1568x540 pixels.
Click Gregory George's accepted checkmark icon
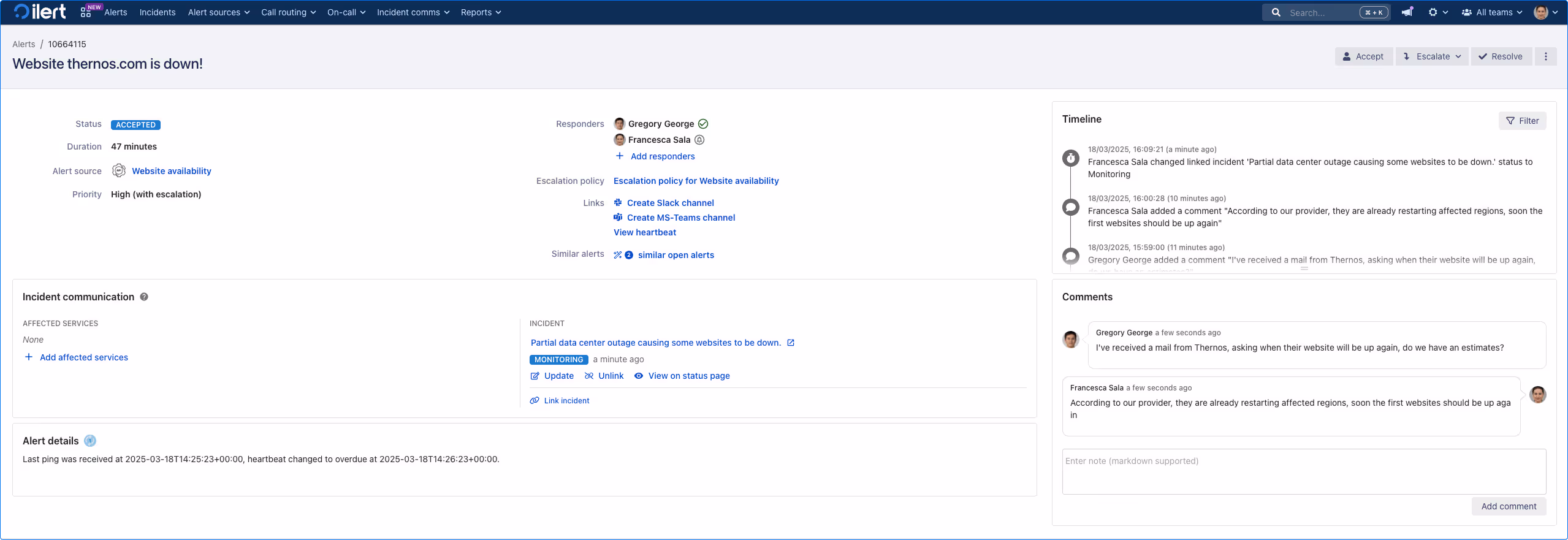(x=703, y=124)
